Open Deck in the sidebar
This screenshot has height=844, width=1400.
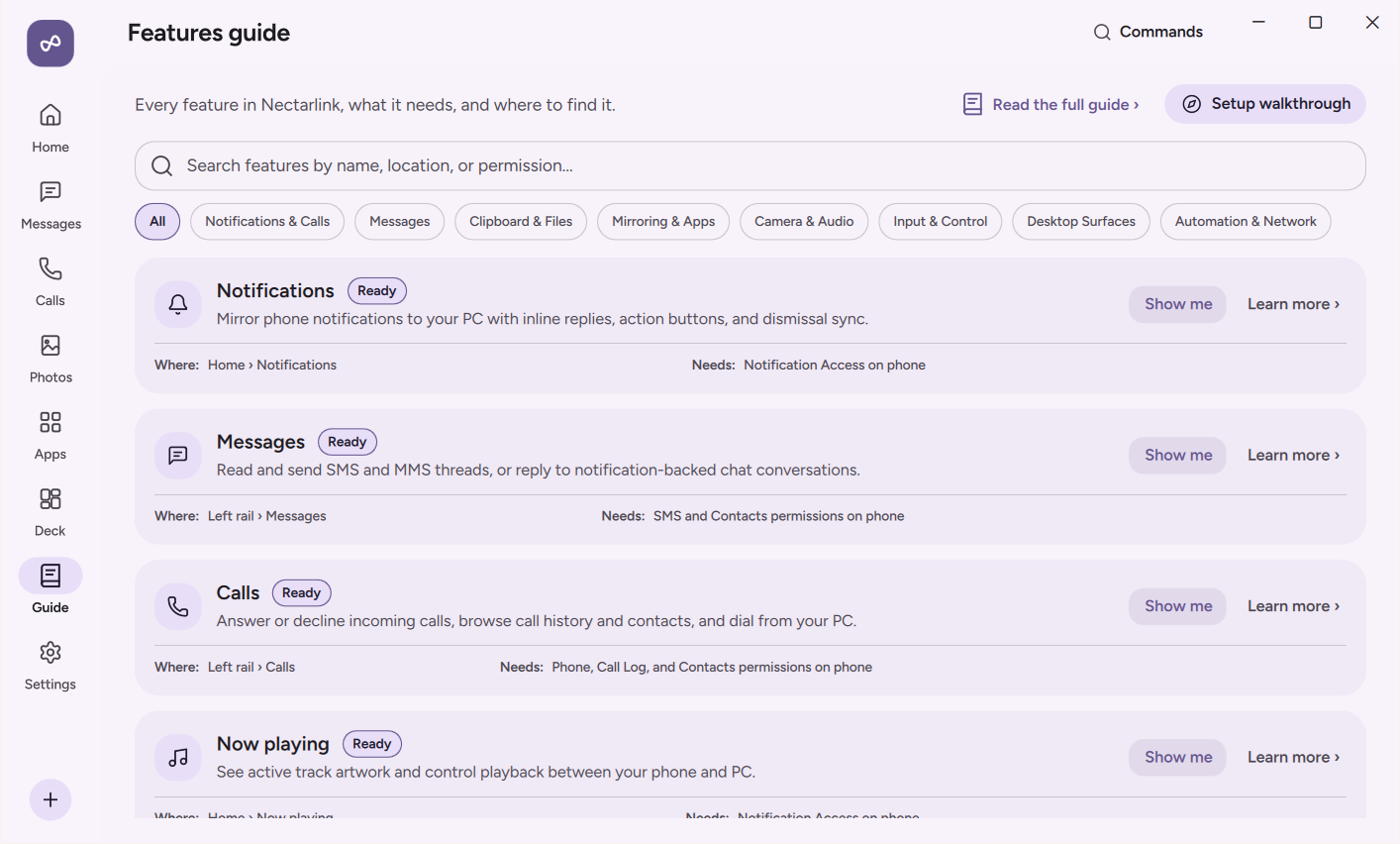tap(50, 512)
